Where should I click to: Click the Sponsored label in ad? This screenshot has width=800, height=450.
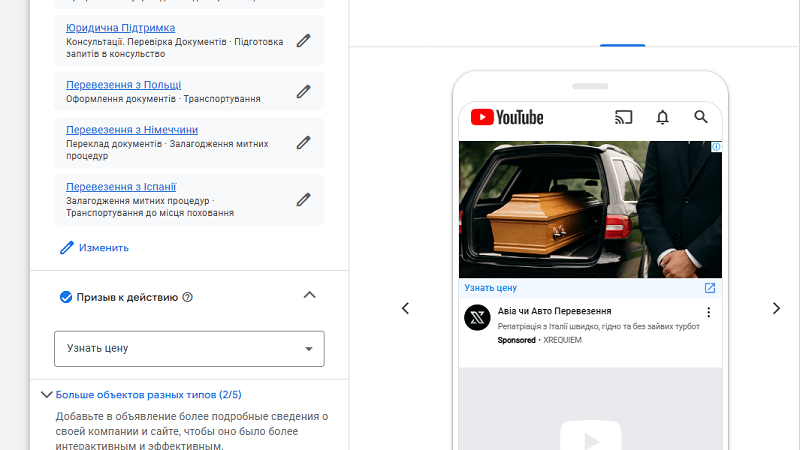pyautogui.click(x=516, y=340)
